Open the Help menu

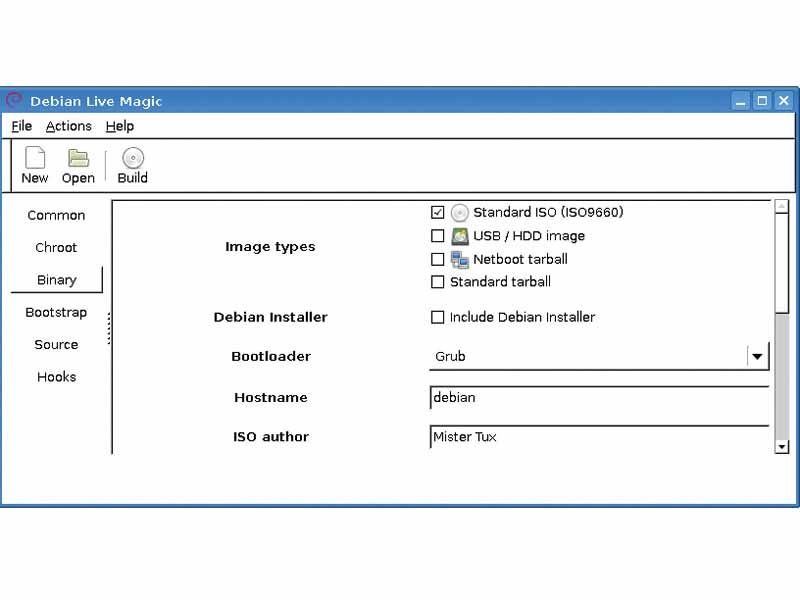coord(119,126)
